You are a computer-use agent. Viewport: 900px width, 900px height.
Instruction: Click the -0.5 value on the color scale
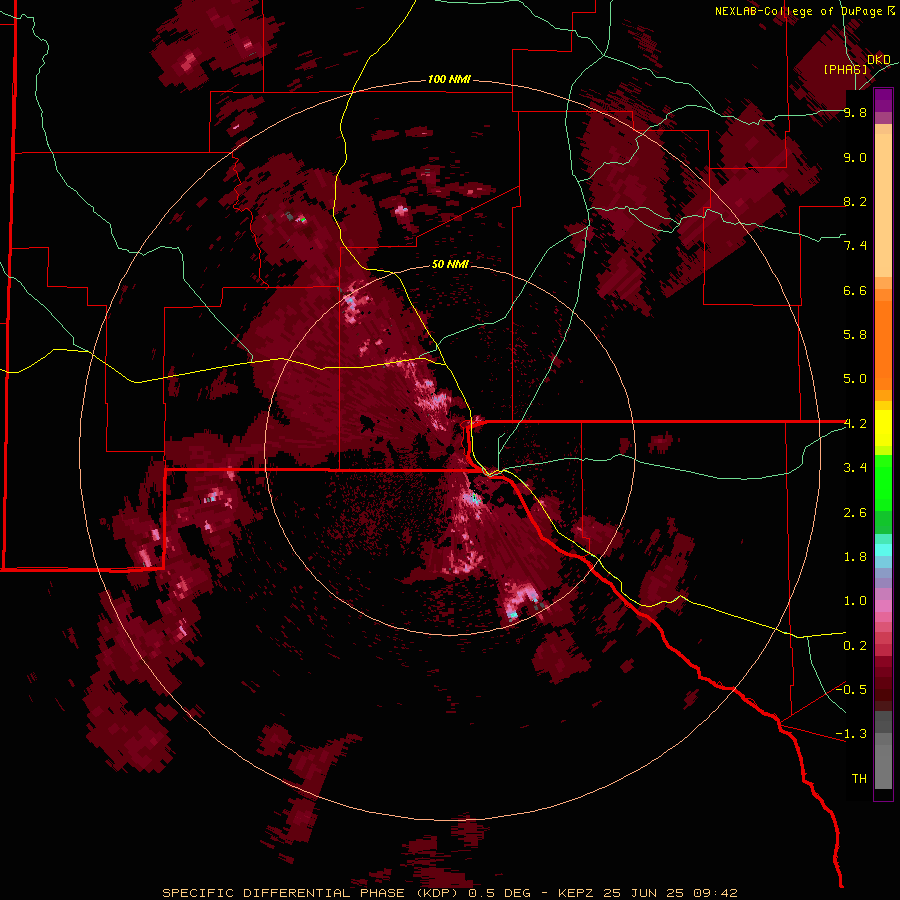851,690
